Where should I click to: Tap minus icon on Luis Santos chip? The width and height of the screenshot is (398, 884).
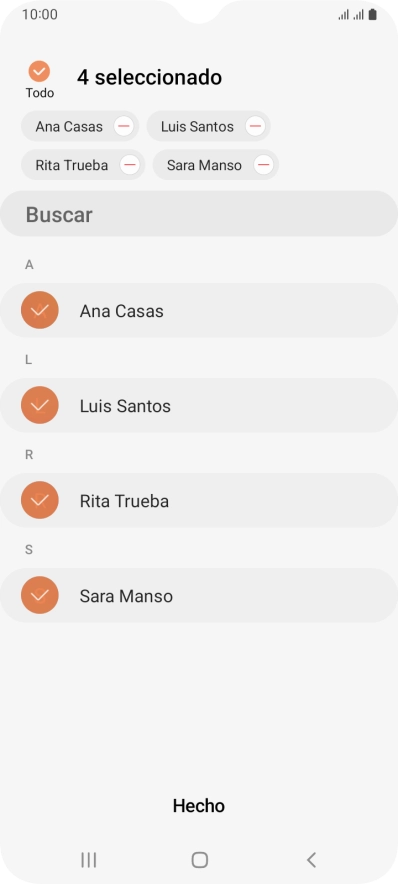(x=255, y=126)
